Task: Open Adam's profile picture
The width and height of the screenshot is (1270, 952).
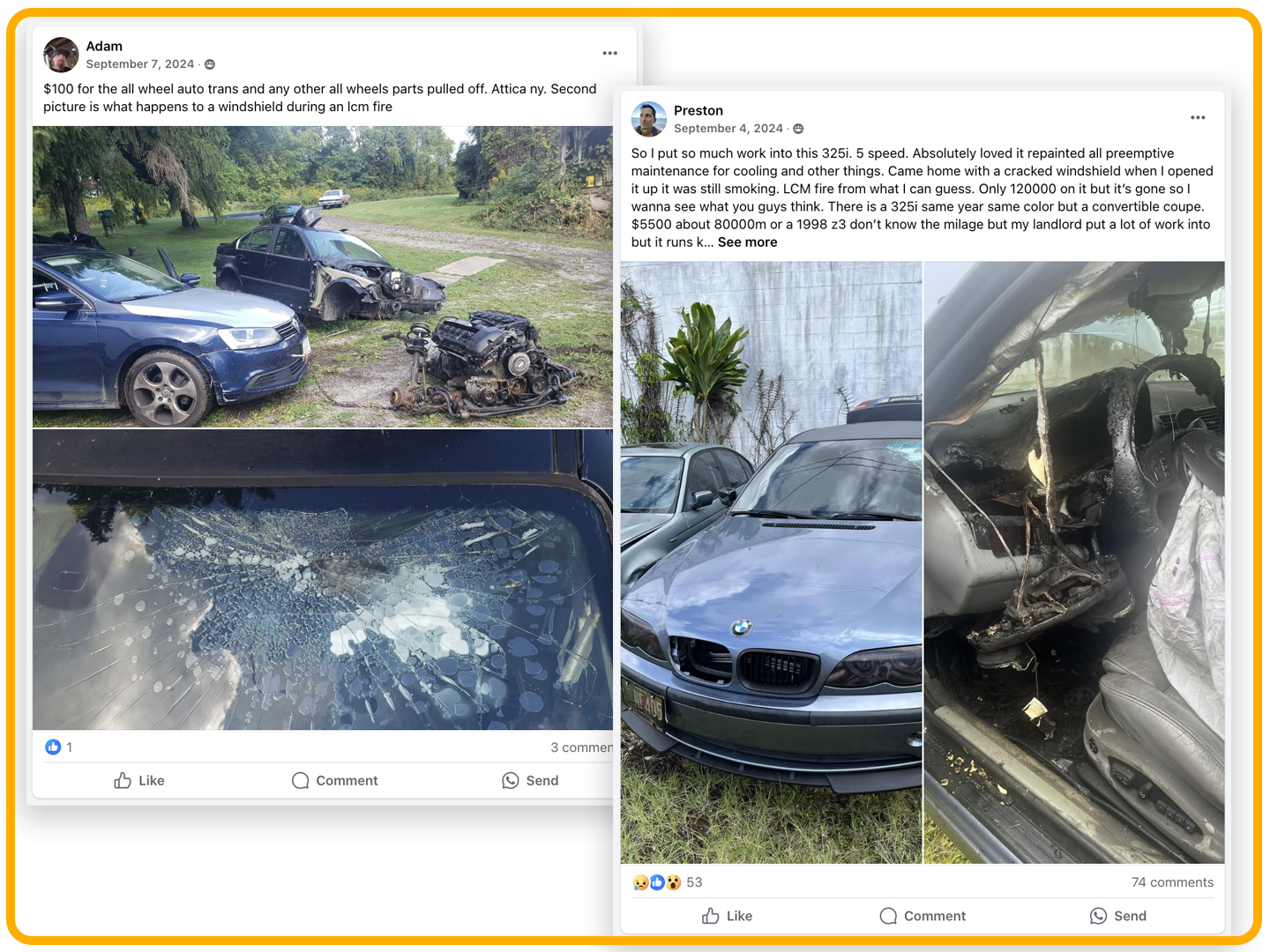Action: tap(61, 55)
